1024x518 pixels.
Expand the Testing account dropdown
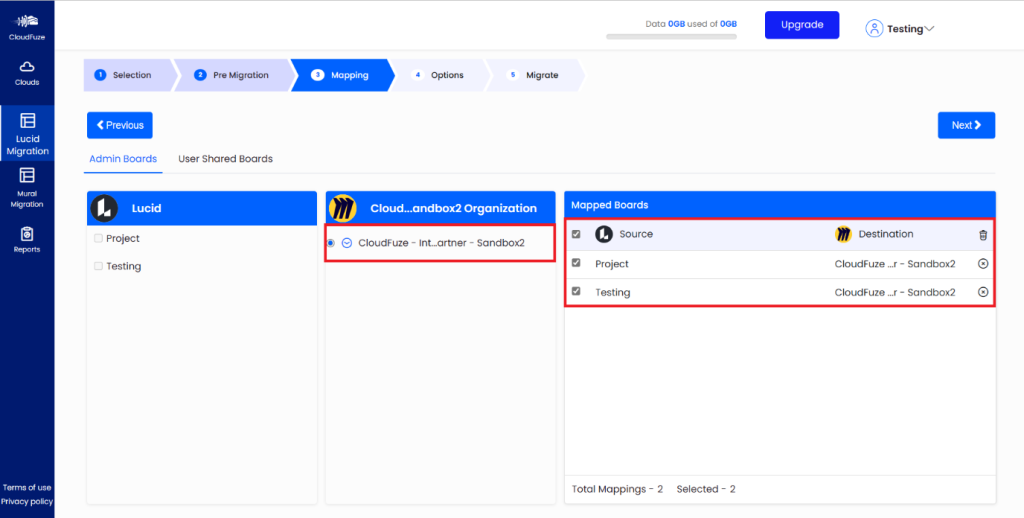(929, 29)
